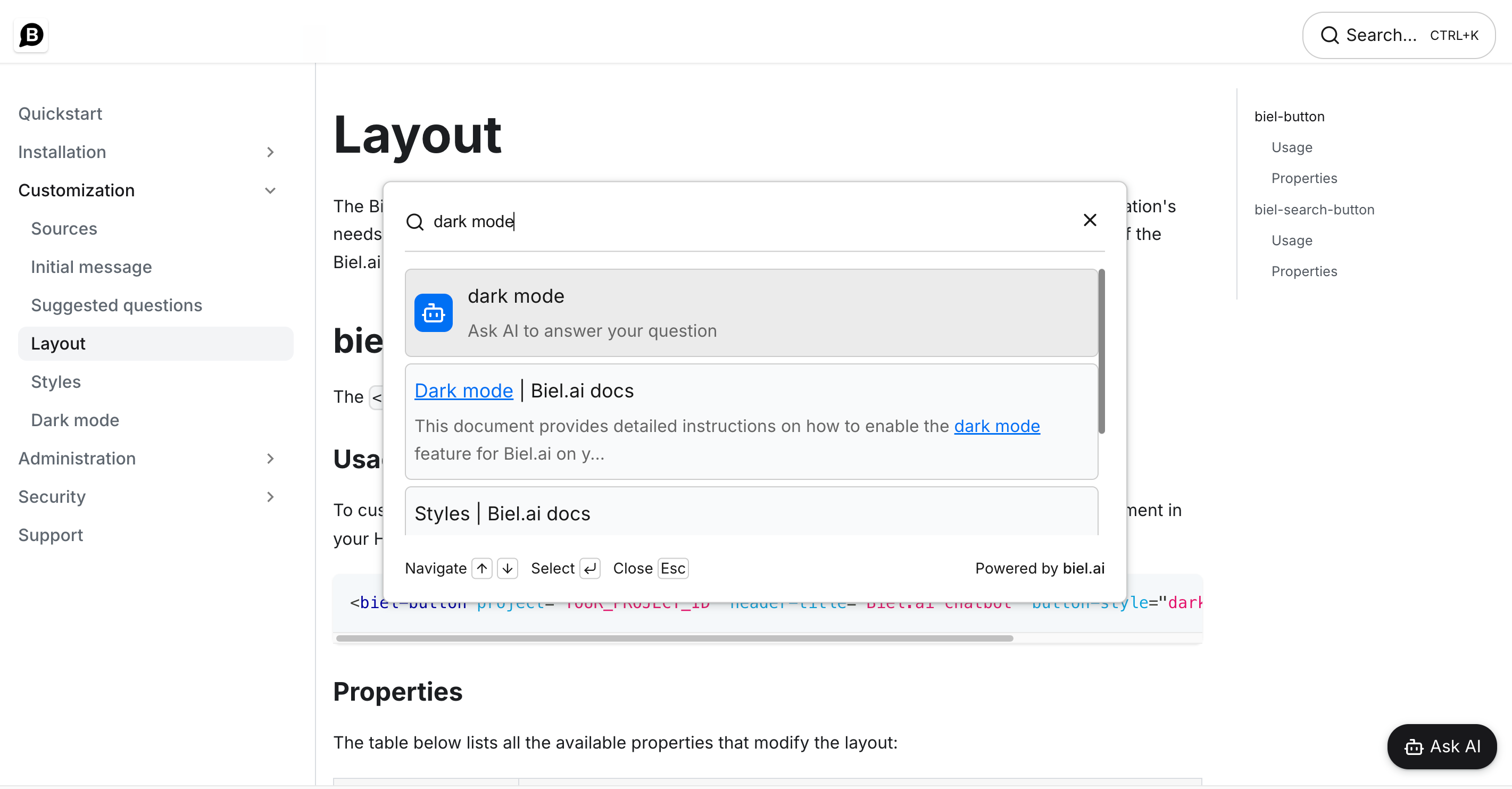Click the code block horizontal scrollbar
The height and width of the screenshot is (789, 1512).
(675, 638)
